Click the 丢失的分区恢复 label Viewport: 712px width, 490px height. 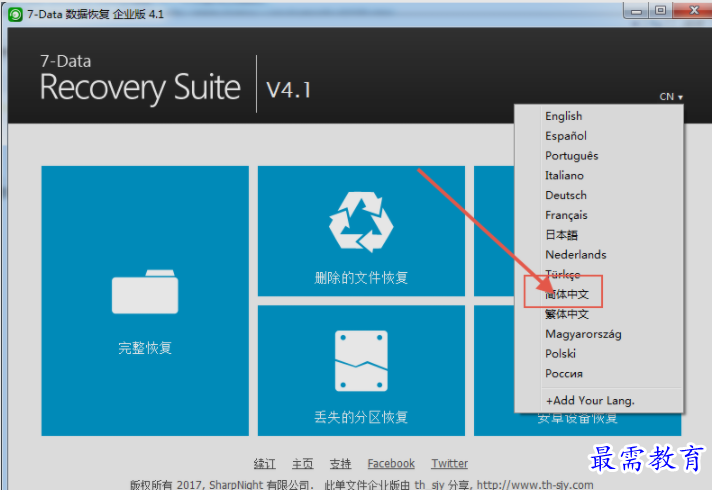pos(361,417)
